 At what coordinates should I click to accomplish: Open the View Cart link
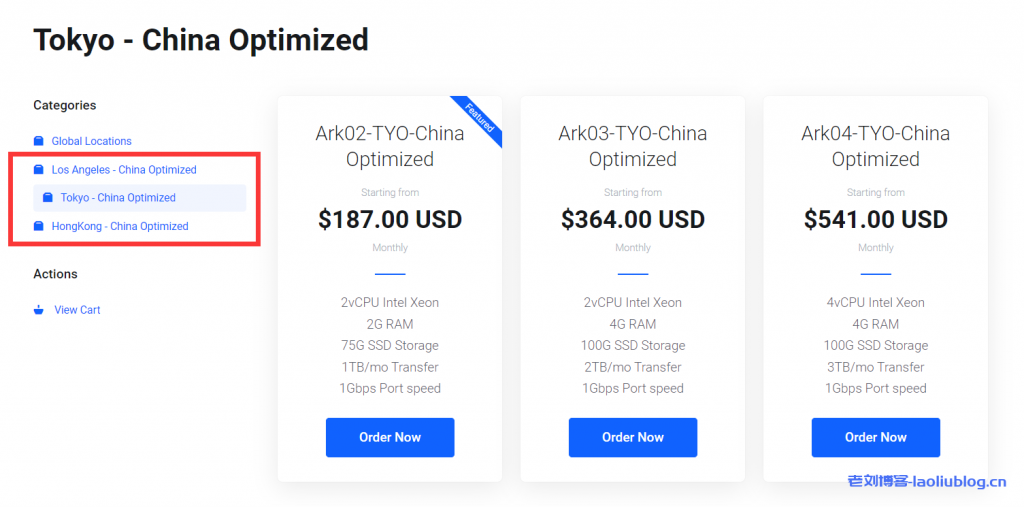(77, 310)
